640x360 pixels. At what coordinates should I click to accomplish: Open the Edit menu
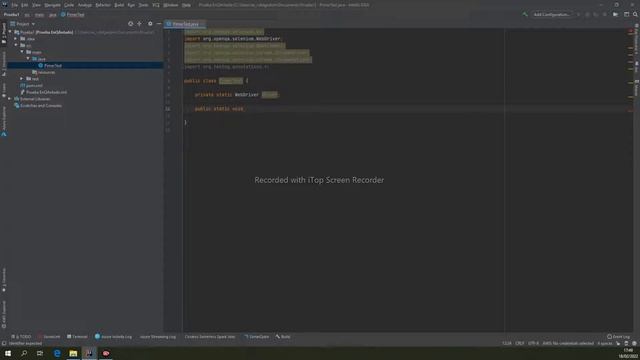point(24,5)
